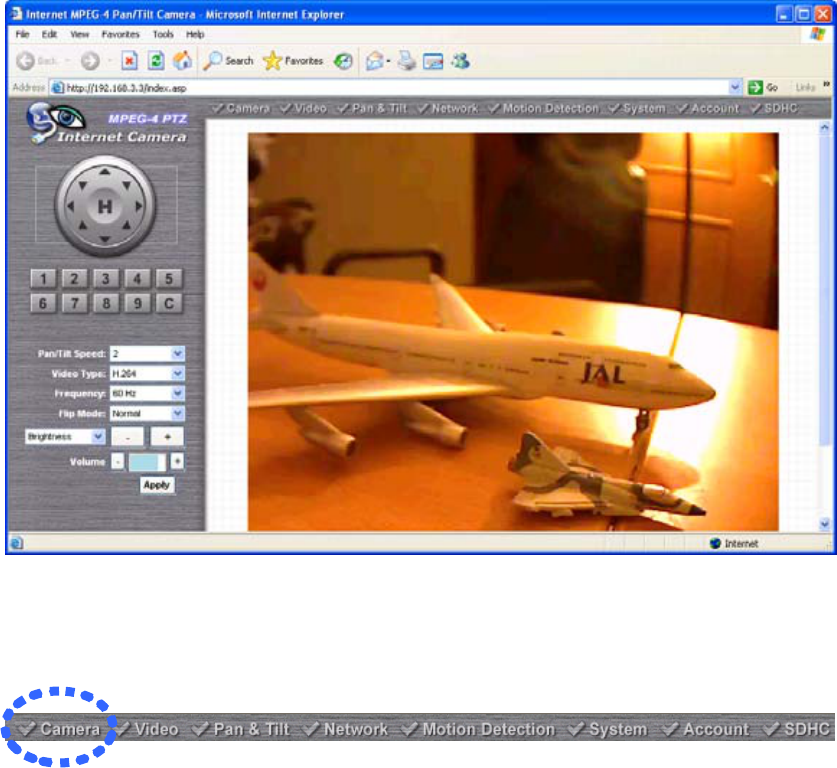Open the Tools menu
The width and height of the screenshot is (837, 768).
coord(163,34)
